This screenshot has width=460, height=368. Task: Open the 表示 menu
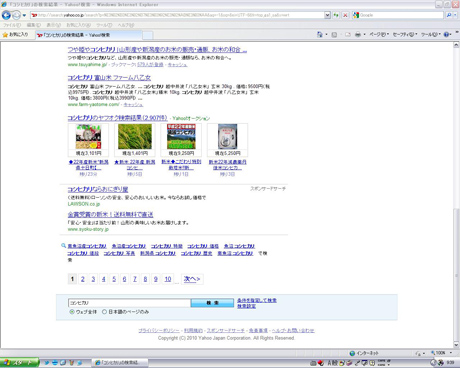pyautogui.click(x=53, y=25)
